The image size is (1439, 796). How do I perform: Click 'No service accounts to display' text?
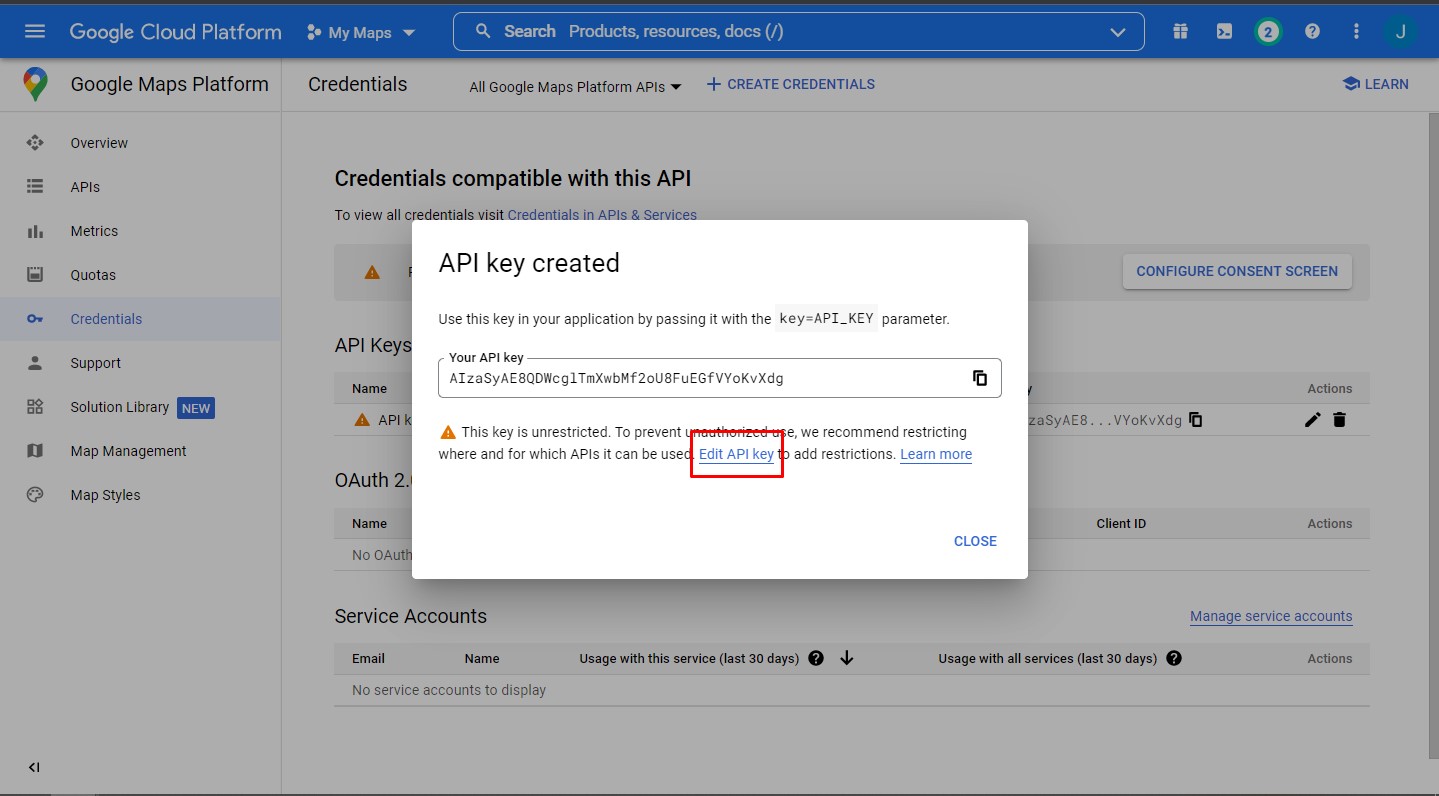pyautogui.click(x=449, y=690)
